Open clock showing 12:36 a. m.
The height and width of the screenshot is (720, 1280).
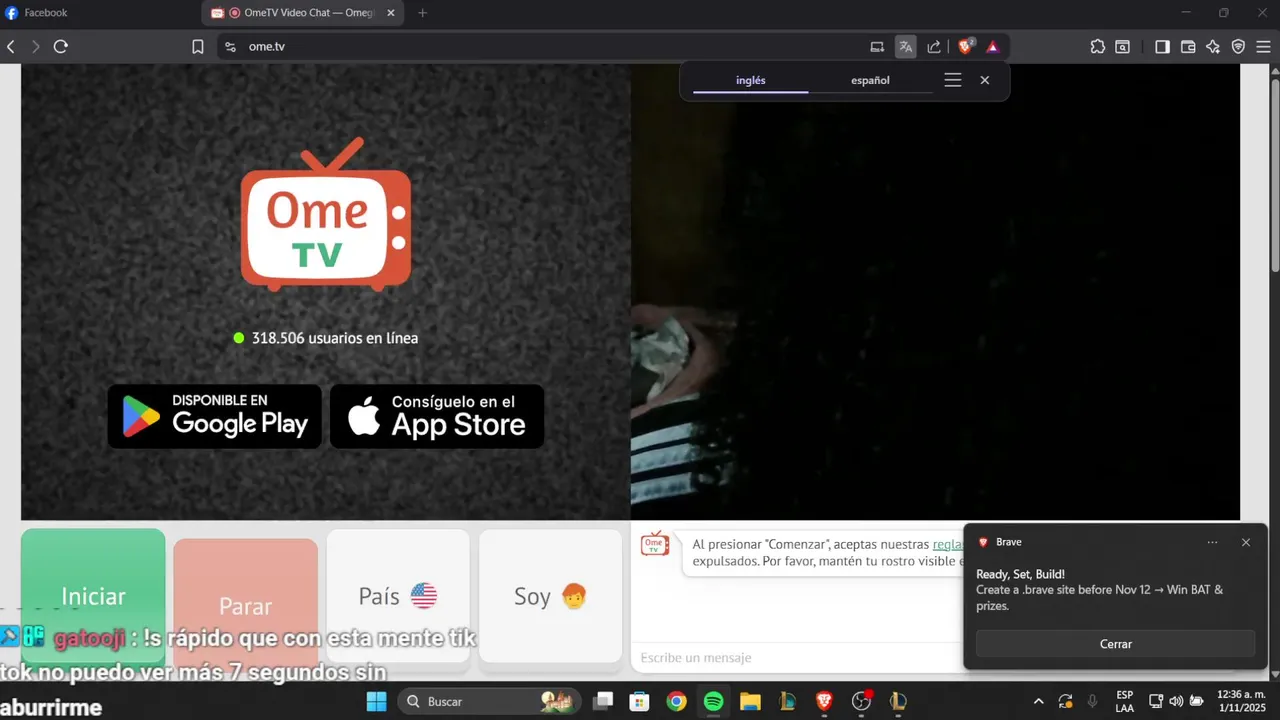(1241, 701)
